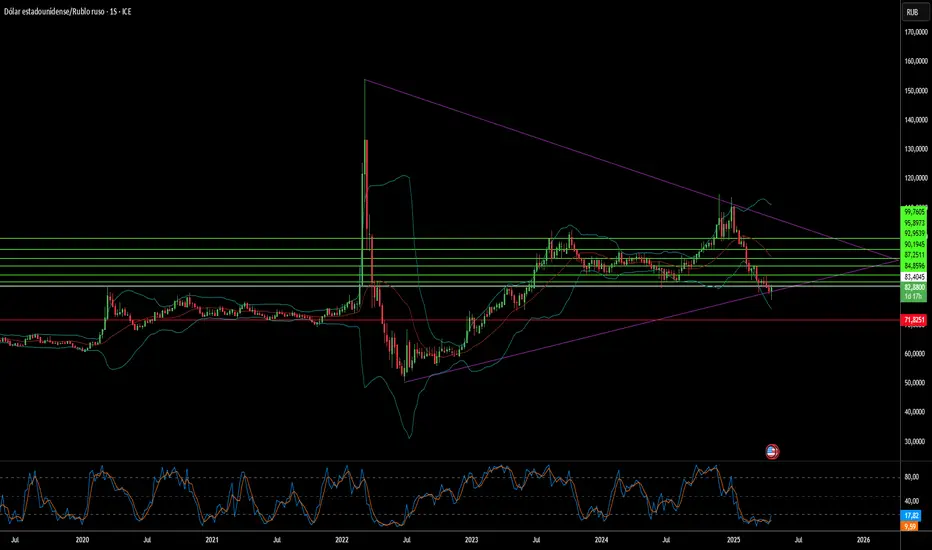Click the 50,0000 price axis label

(916, 383)
